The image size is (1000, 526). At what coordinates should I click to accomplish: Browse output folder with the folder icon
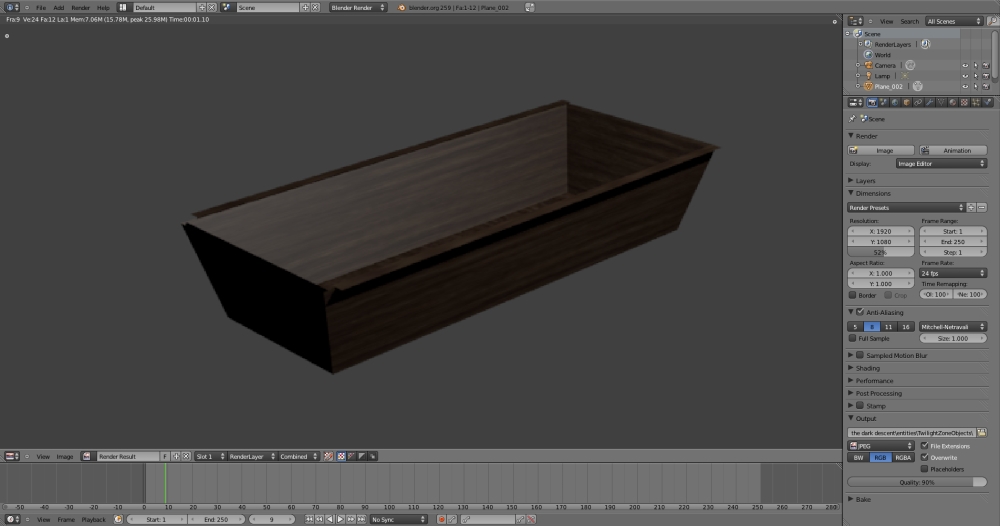click(981, 432)
